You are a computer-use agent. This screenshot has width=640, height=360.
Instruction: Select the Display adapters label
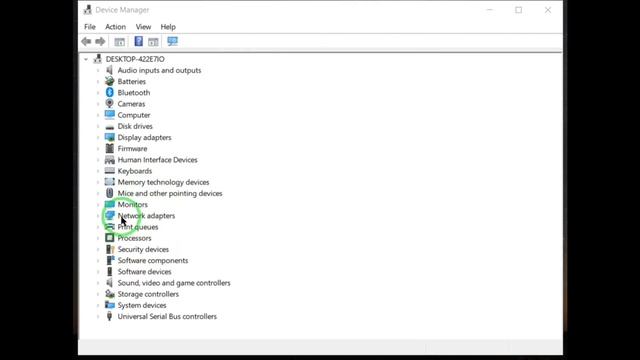pos(144,138)
